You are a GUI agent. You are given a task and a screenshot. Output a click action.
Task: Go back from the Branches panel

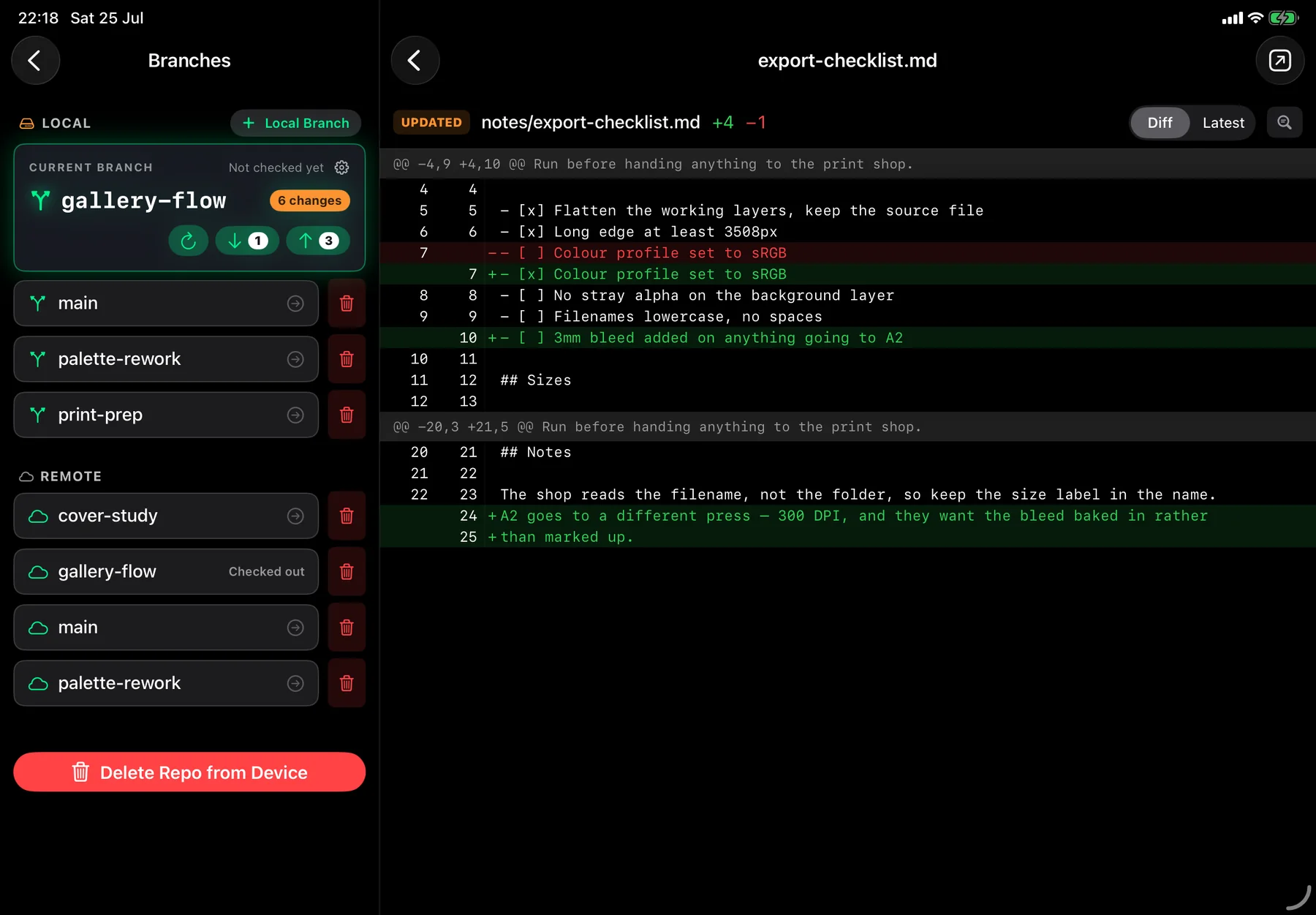[x=35, y=60]
